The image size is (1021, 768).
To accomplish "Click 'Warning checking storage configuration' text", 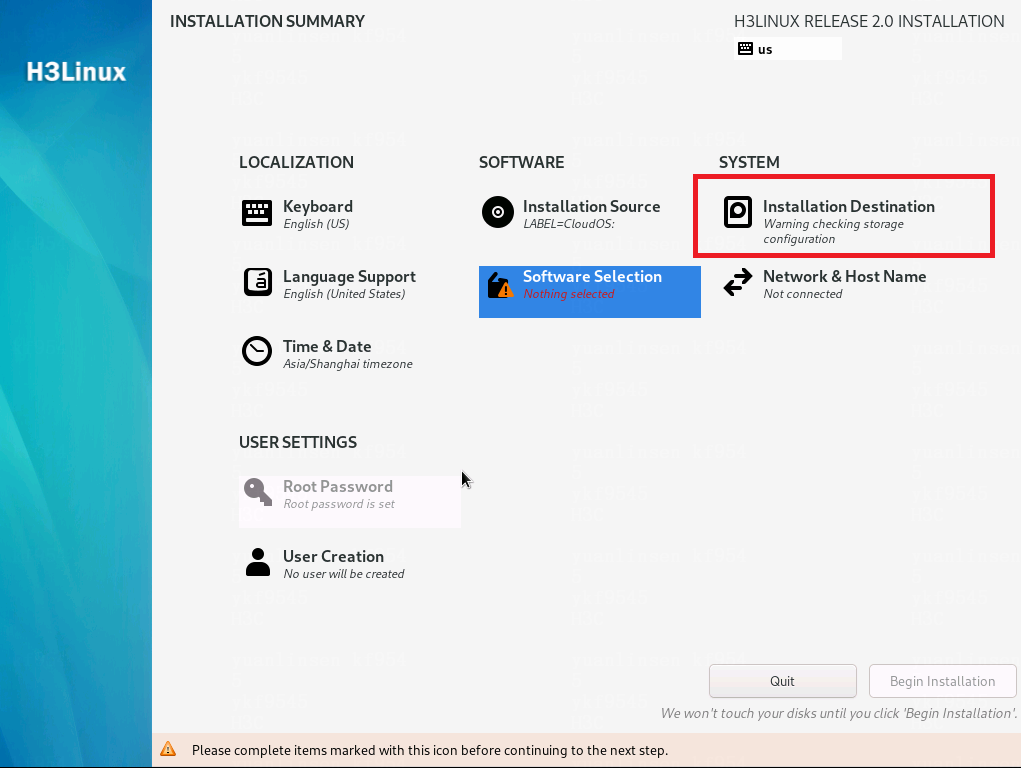I will pos(833,231).
